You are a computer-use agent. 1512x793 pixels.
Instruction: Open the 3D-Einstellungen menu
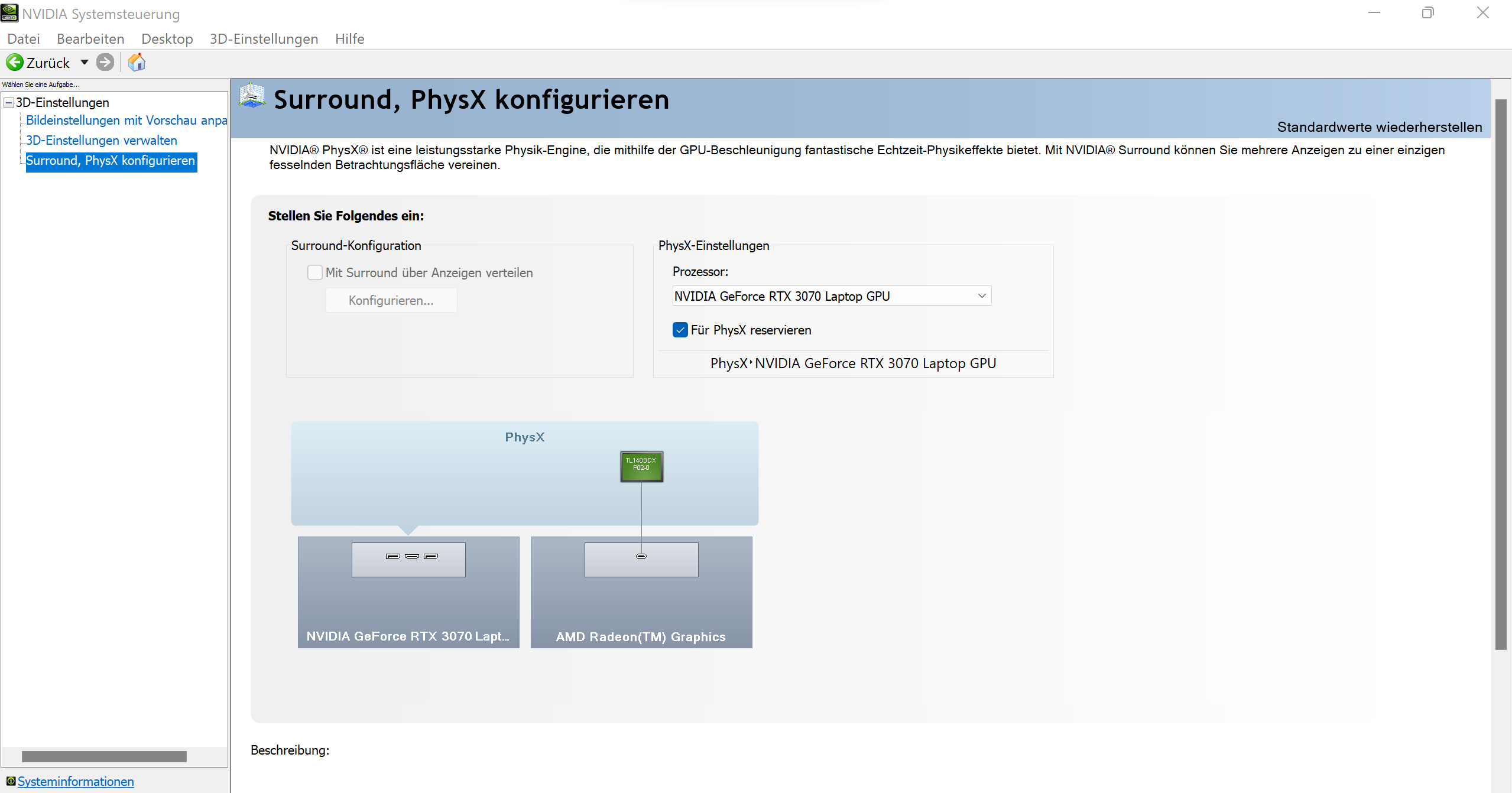pos(264,39)
